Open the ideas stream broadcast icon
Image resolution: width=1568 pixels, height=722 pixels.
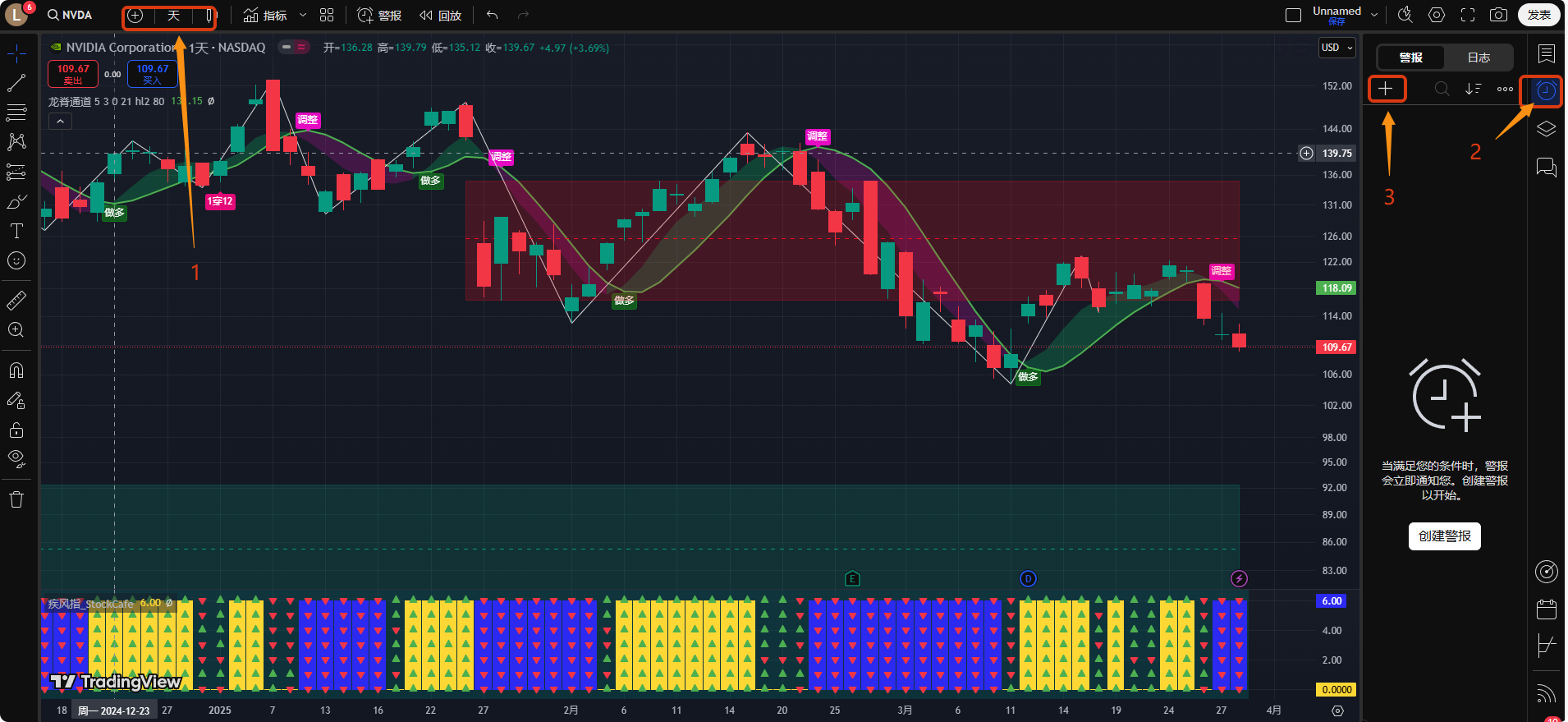point(1547,694)
